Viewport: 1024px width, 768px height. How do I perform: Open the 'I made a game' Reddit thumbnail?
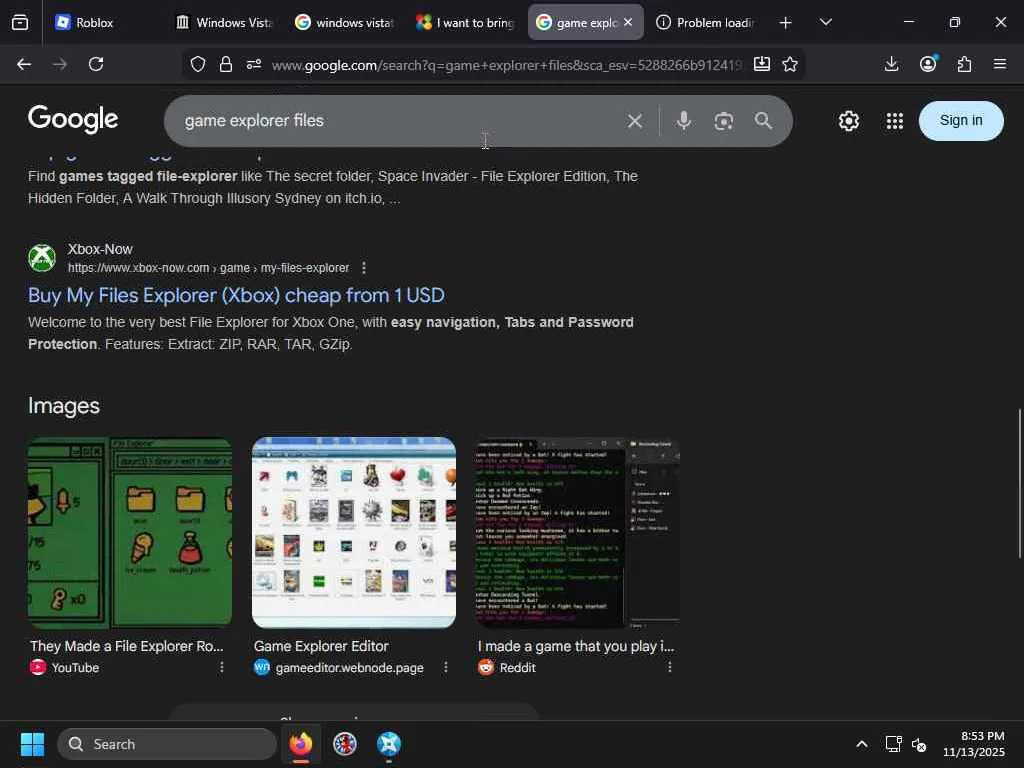[578, 532]
